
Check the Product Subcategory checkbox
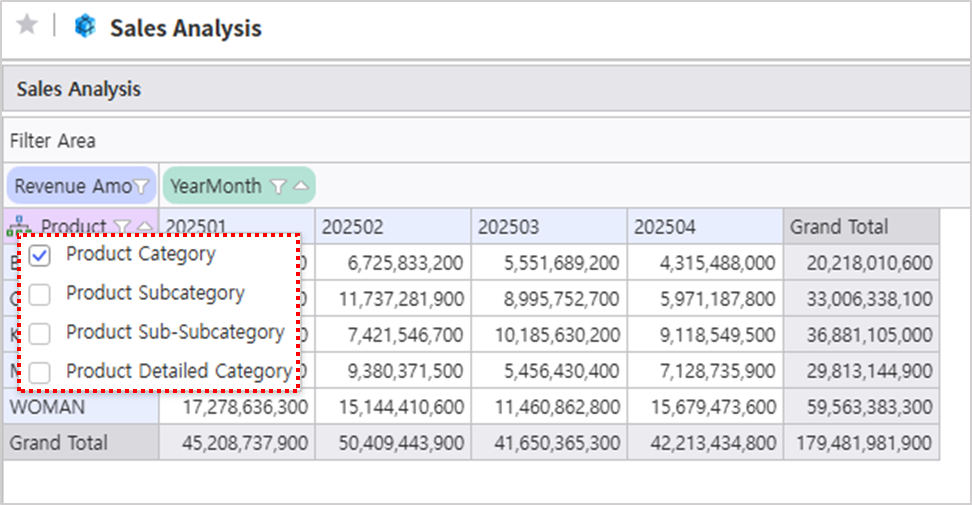[40, 294]
